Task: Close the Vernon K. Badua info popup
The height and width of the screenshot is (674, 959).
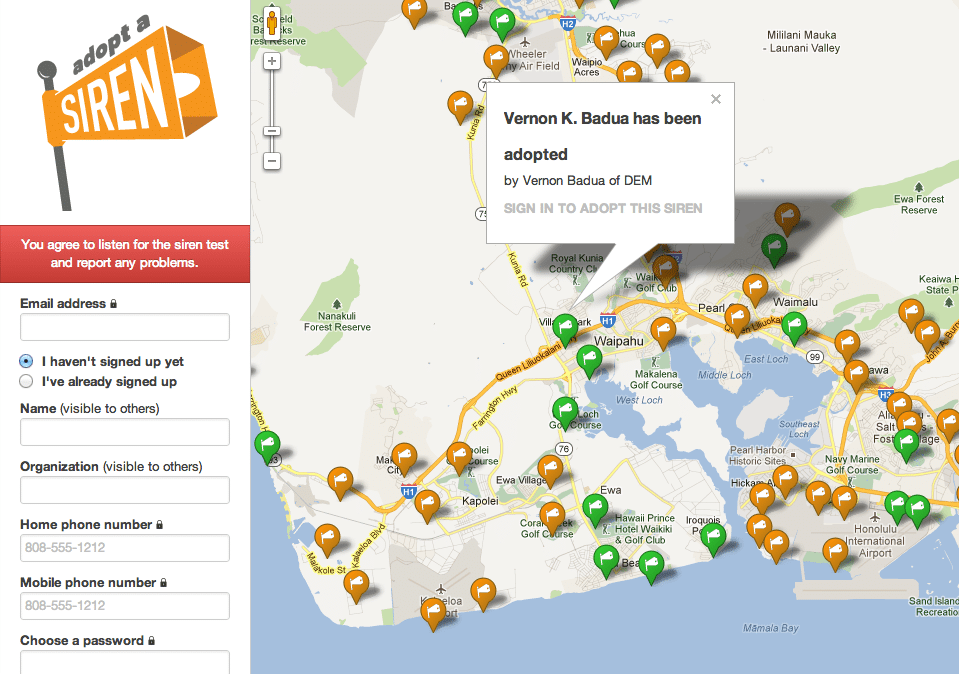Action: tap(716, 99)
